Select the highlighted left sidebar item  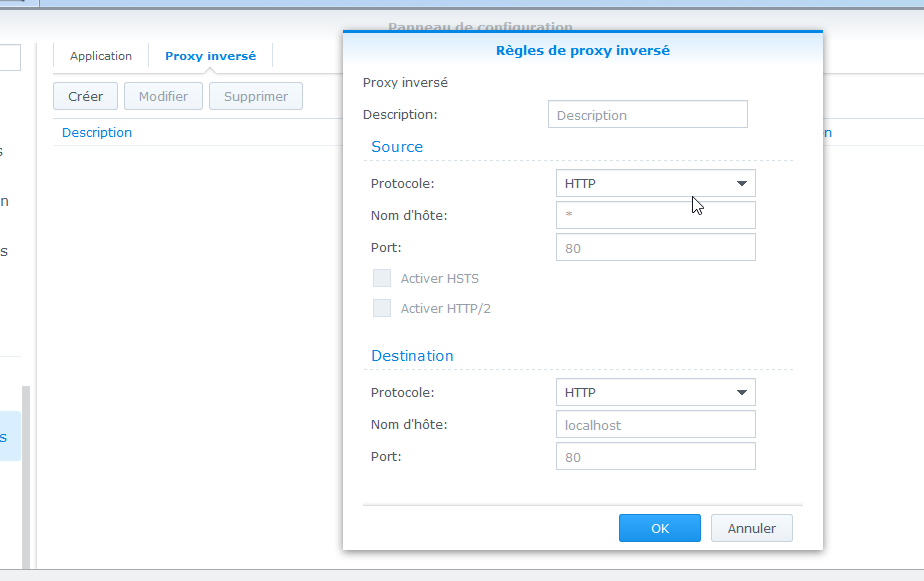click(8, 437)
